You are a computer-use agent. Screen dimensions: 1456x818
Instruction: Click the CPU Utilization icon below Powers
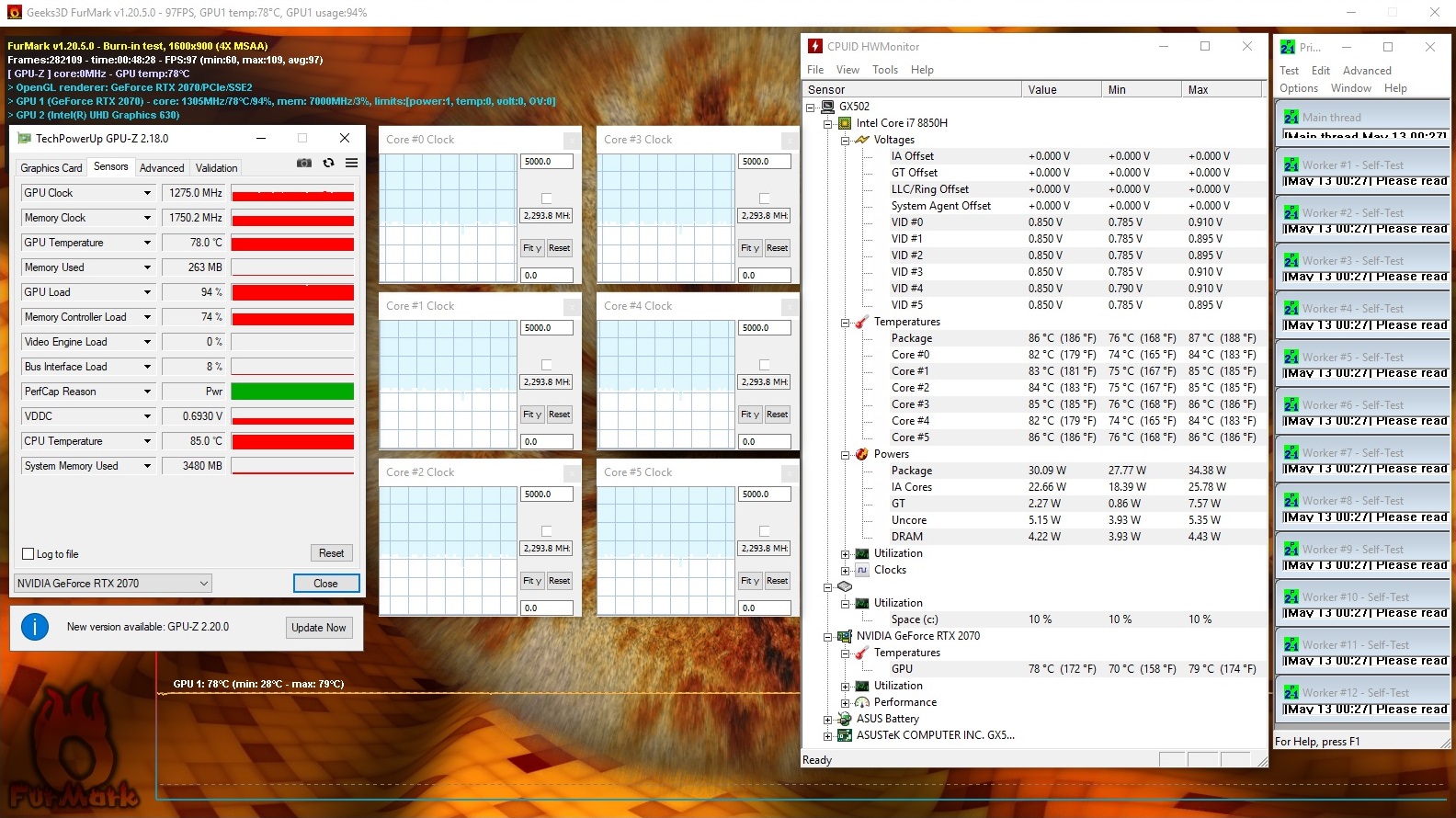click(x=862, y=553)
